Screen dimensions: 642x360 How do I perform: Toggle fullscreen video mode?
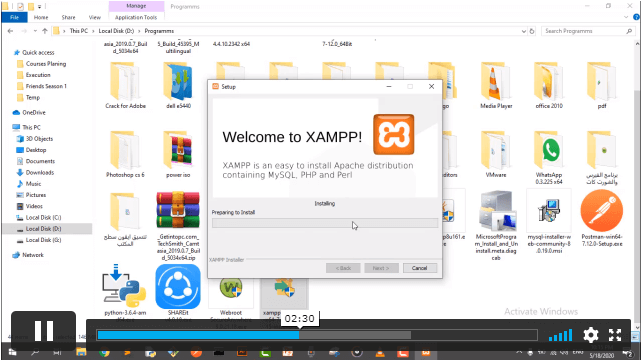[615, 335]
